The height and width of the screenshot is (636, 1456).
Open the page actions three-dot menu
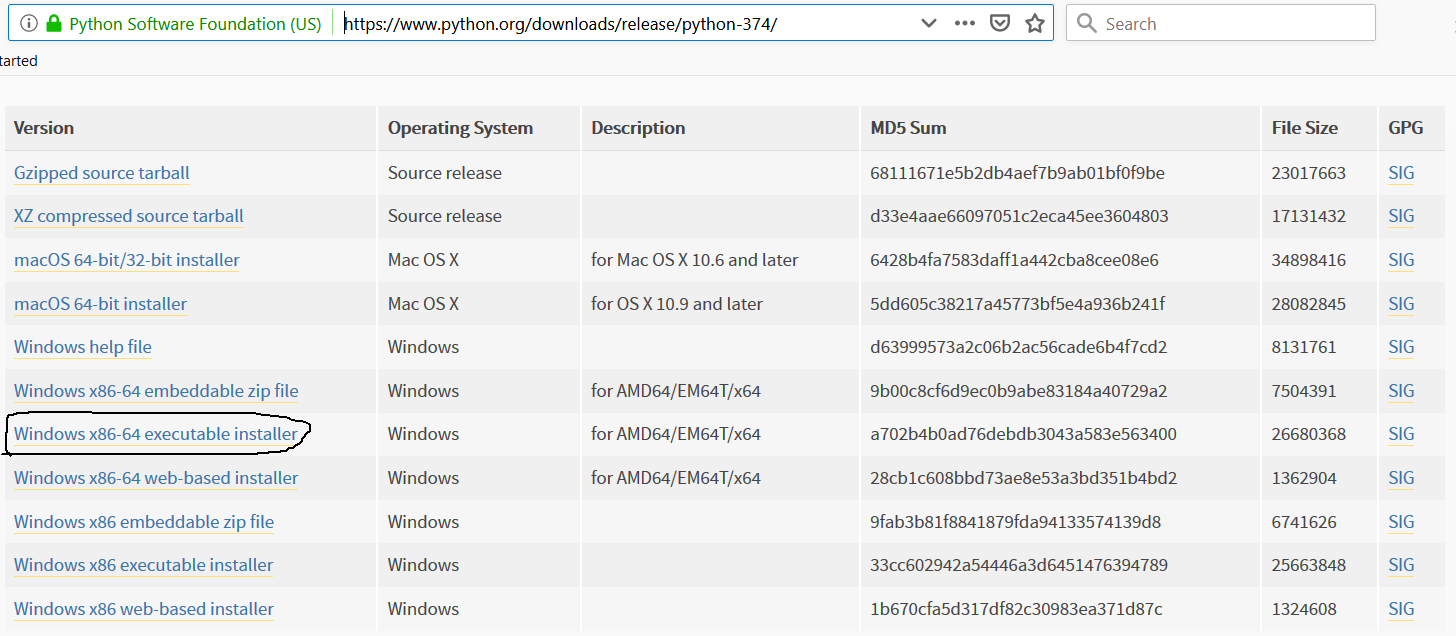tap(965, 24)
